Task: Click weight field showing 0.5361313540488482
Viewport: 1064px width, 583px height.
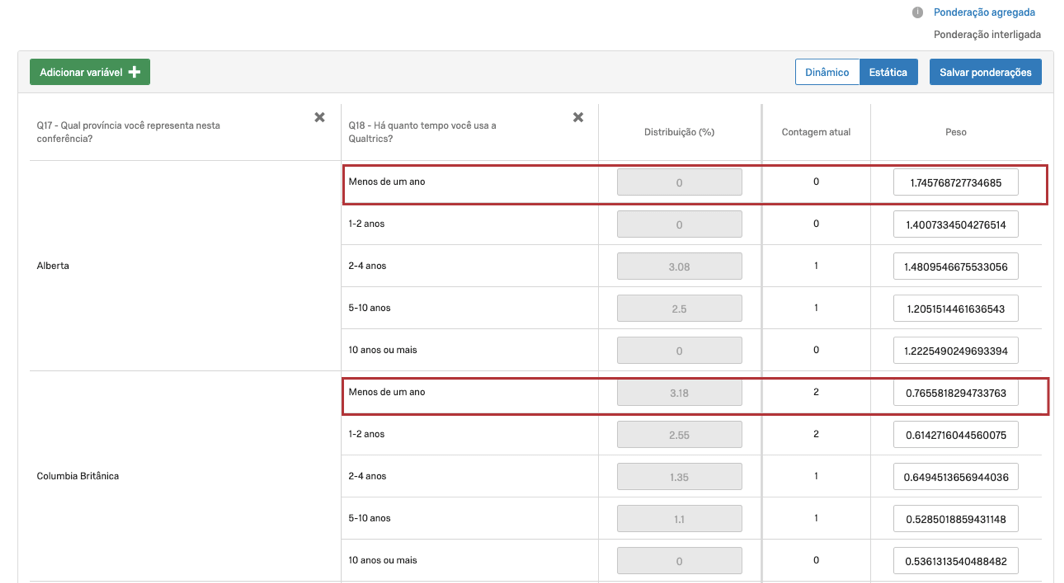Action: click(x=955, y=561)
